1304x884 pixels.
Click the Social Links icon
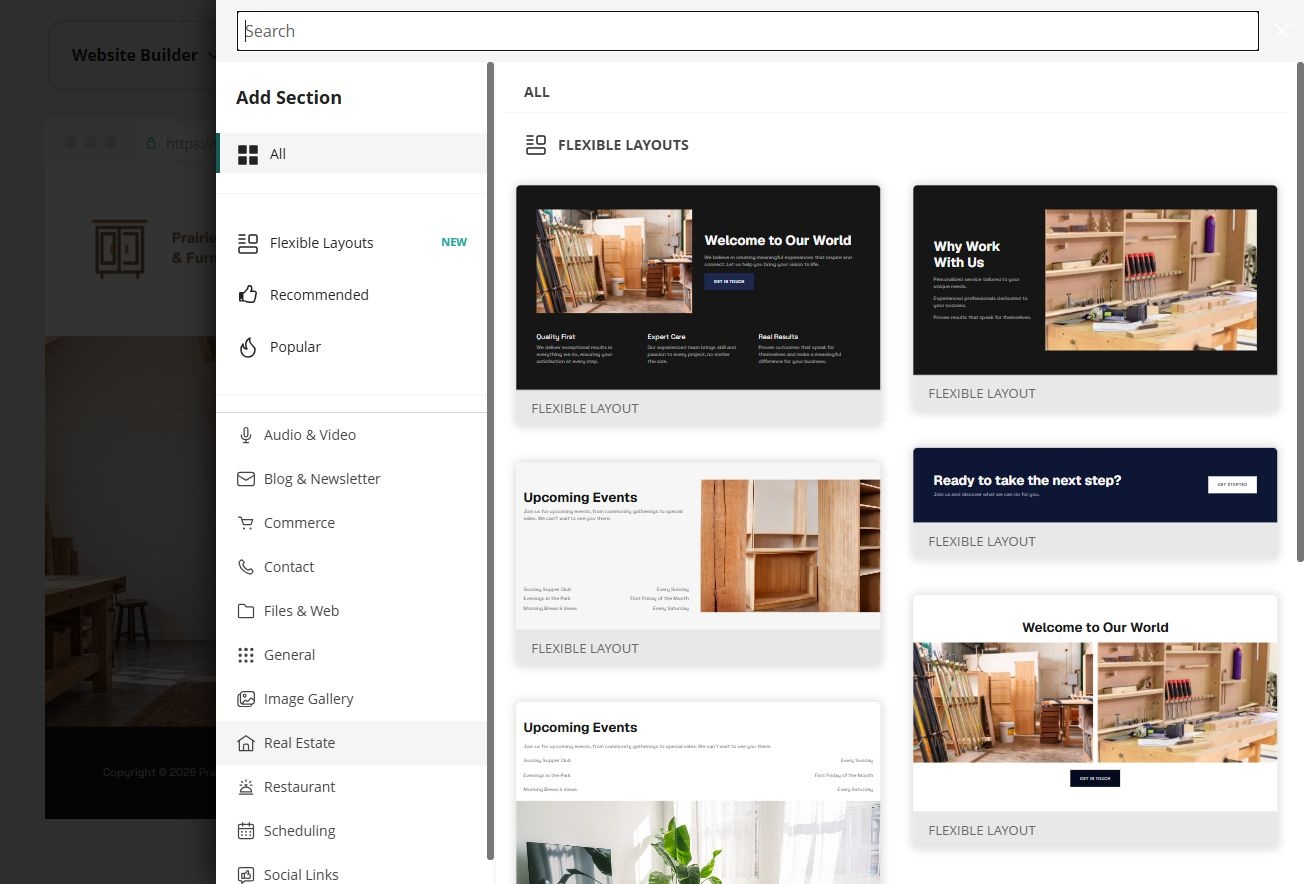(246, 875)
